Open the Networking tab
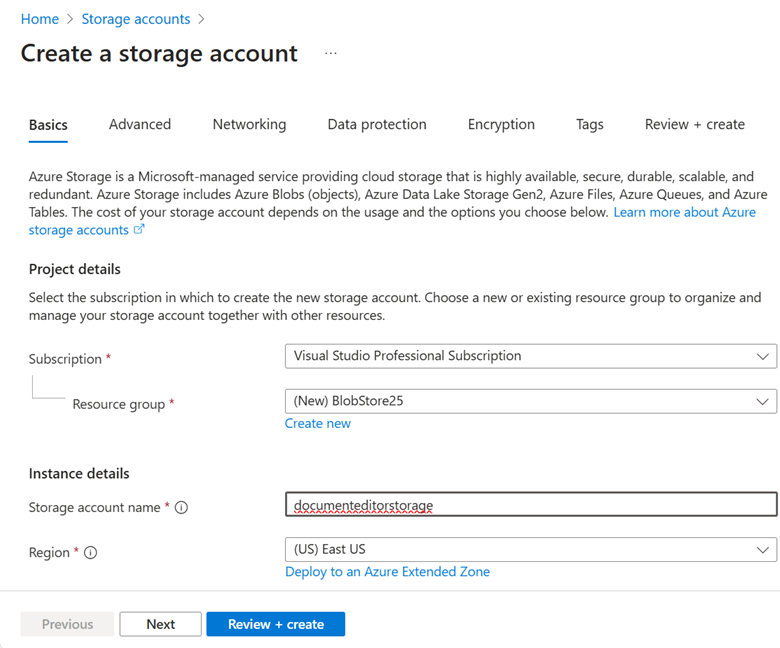The image size is (780, 648). coord(249,125)
